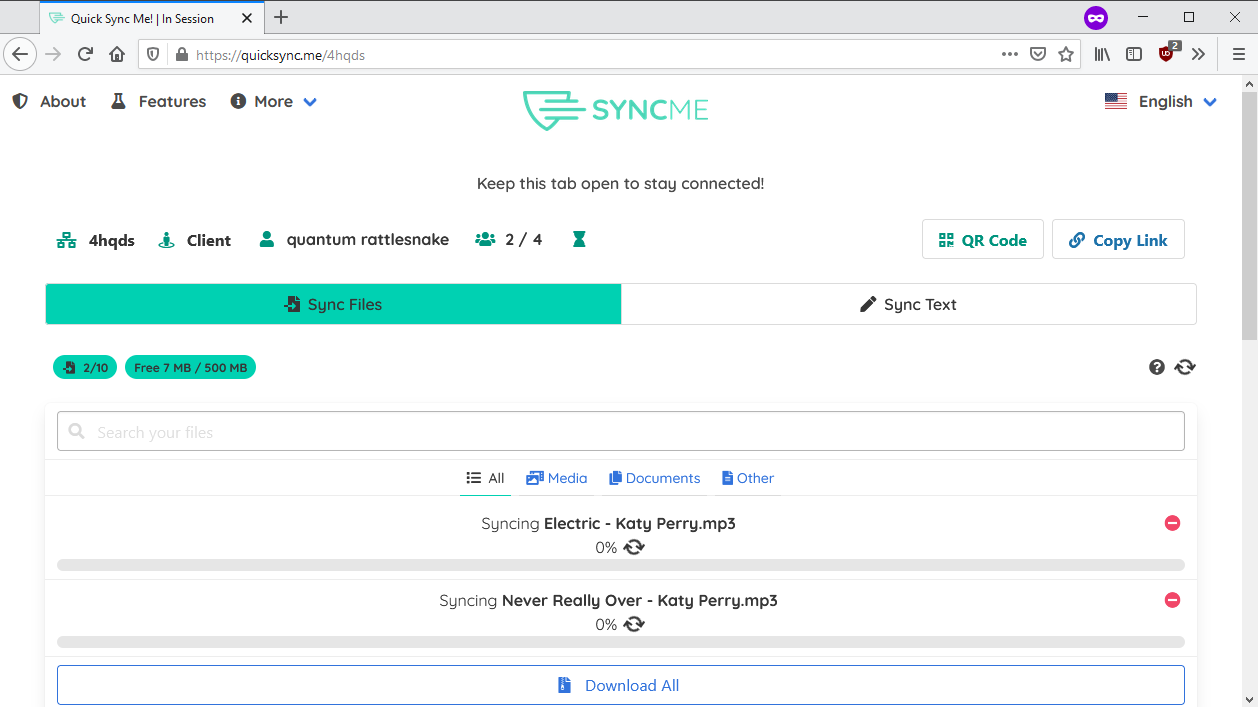Click the Copy Link button
Image resolution: width=1258 pixels, height=707 pixels.
click(1118, 240)
